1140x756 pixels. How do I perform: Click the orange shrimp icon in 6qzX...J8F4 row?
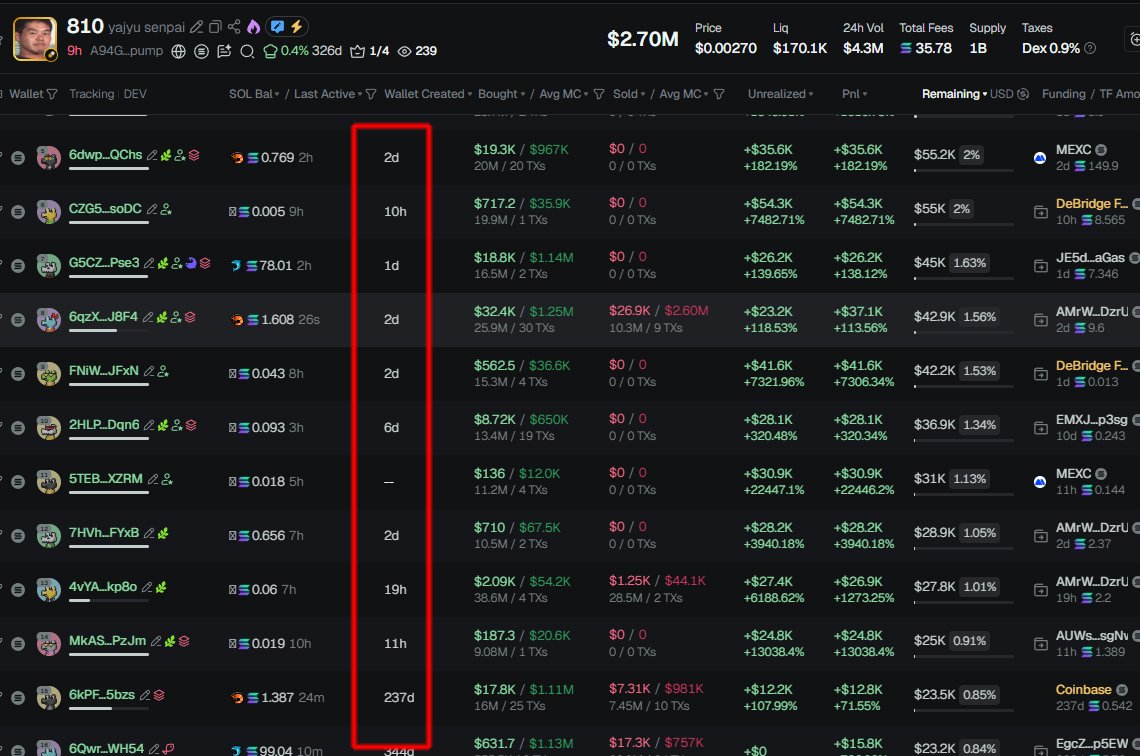237,320
